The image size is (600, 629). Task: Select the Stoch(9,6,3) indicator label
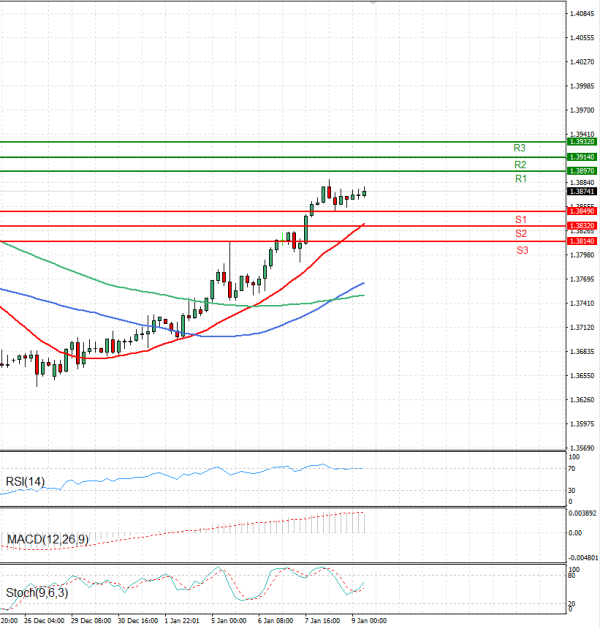pyautogui.click(x=35, y=593)
